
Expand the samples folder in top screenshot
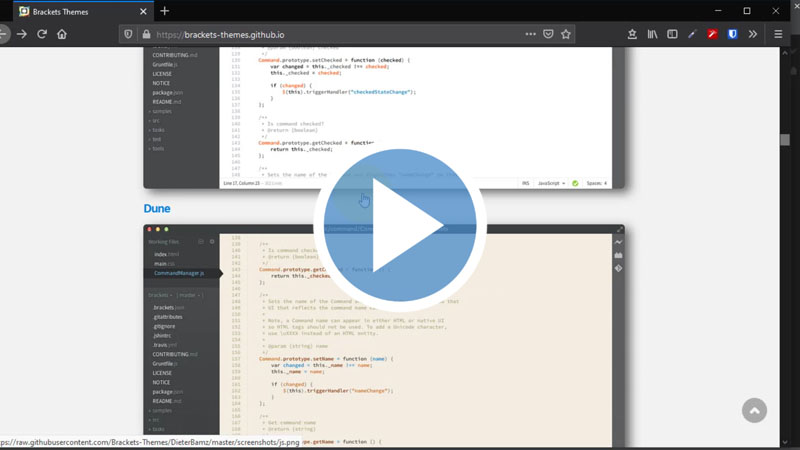click(x=162, y=111)
